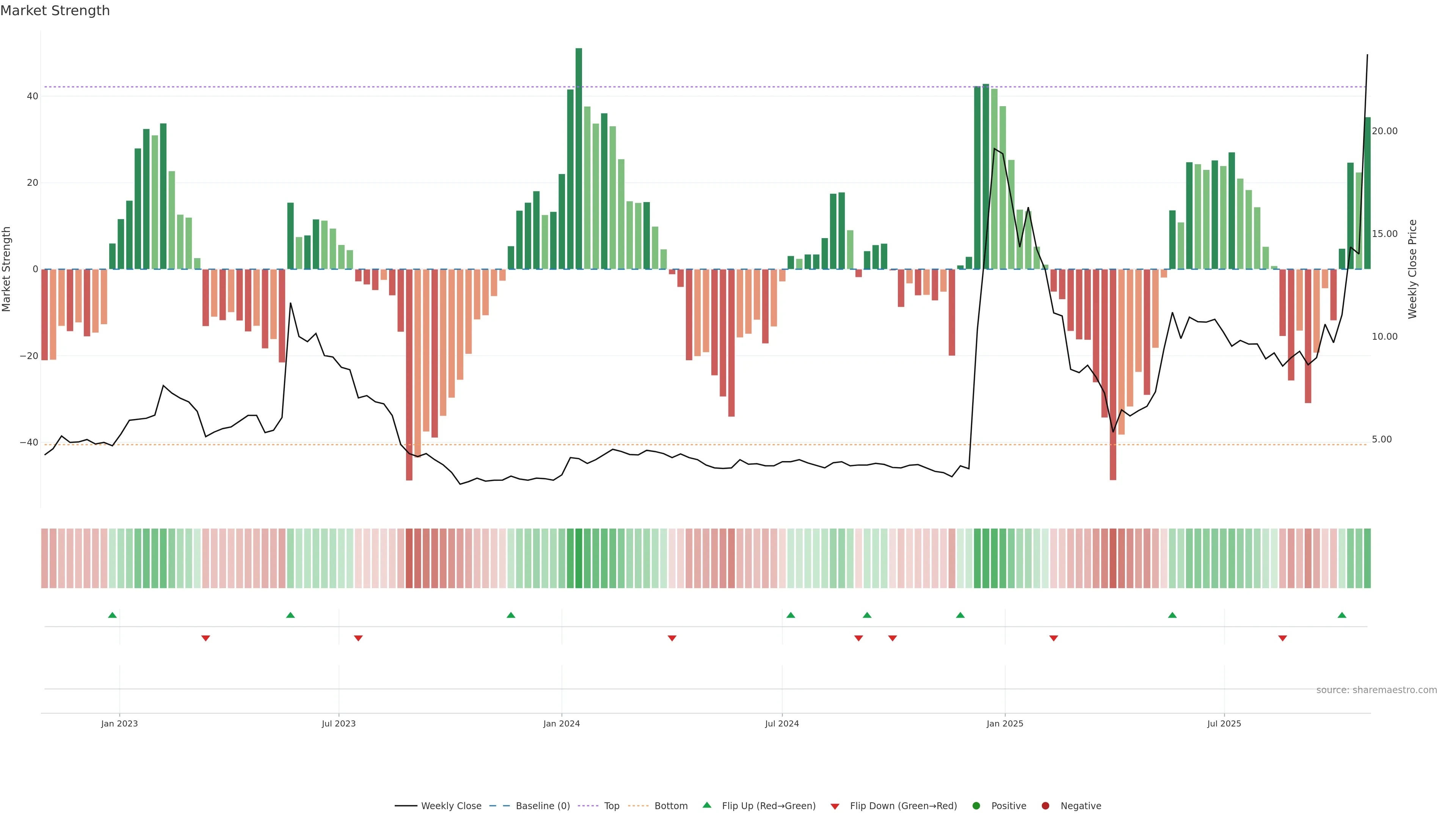Click the Jan 2024 x-axis label
The image size is (1456, 819).
[x=561, y=723]
